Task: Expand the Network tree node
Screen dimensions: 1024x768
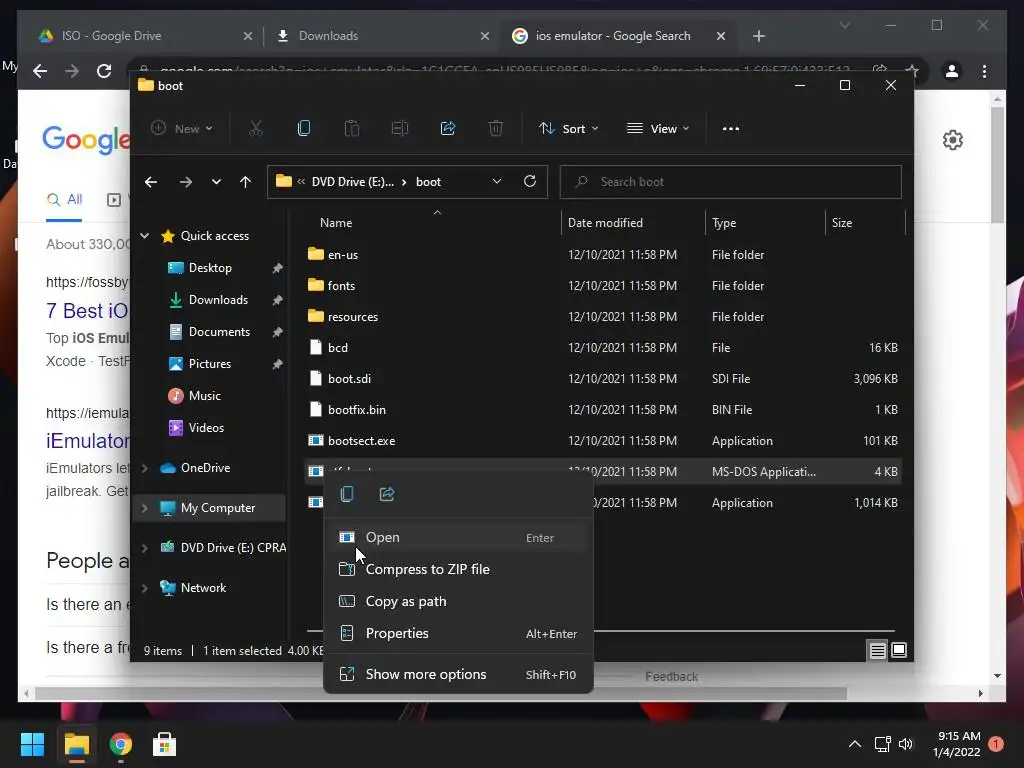Action: (x=144, y=588)
